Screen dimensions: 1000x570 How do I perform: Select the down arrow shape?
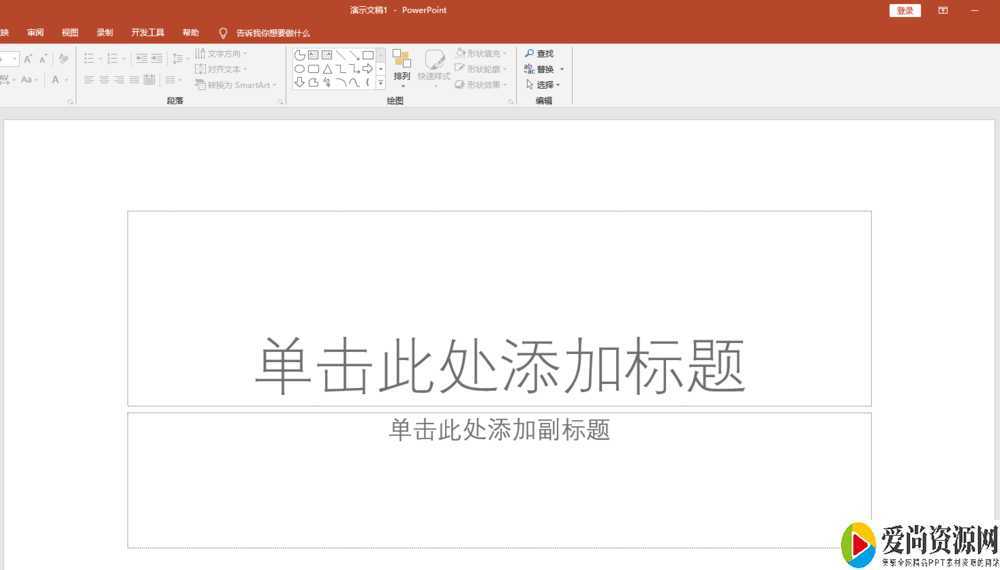click(299, 83)
